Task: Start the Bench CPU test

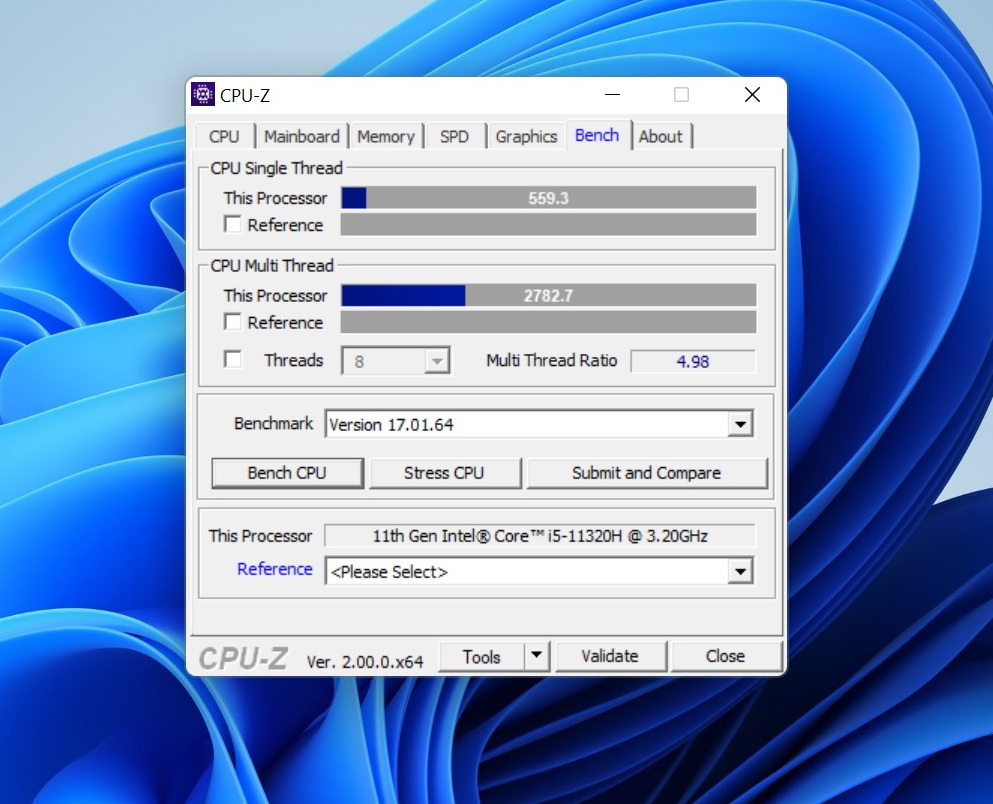Action: tap(288, 473)
